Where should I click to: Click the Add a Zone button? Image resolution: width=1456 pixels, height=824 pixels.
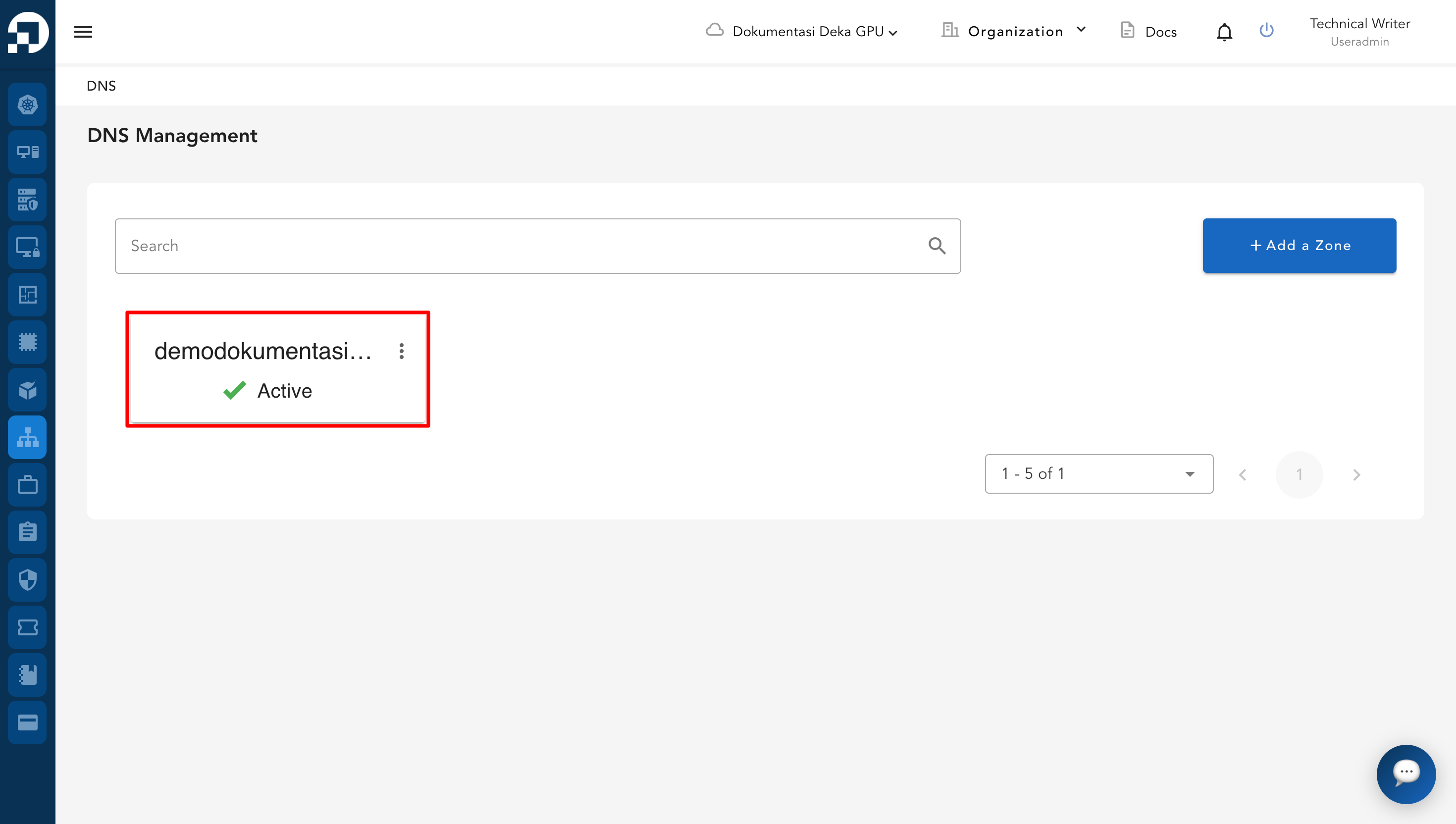(x=1299, y=246)
